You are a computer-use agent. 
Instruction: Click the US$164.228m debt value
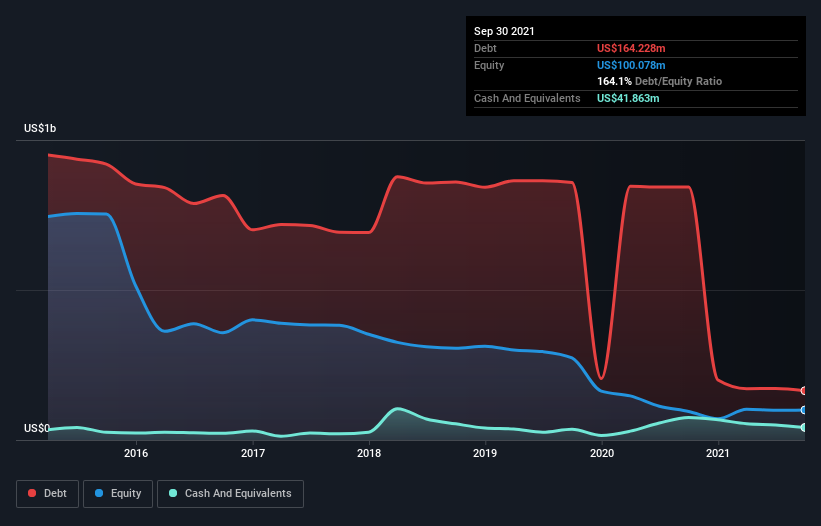click(x=631, y=48)
